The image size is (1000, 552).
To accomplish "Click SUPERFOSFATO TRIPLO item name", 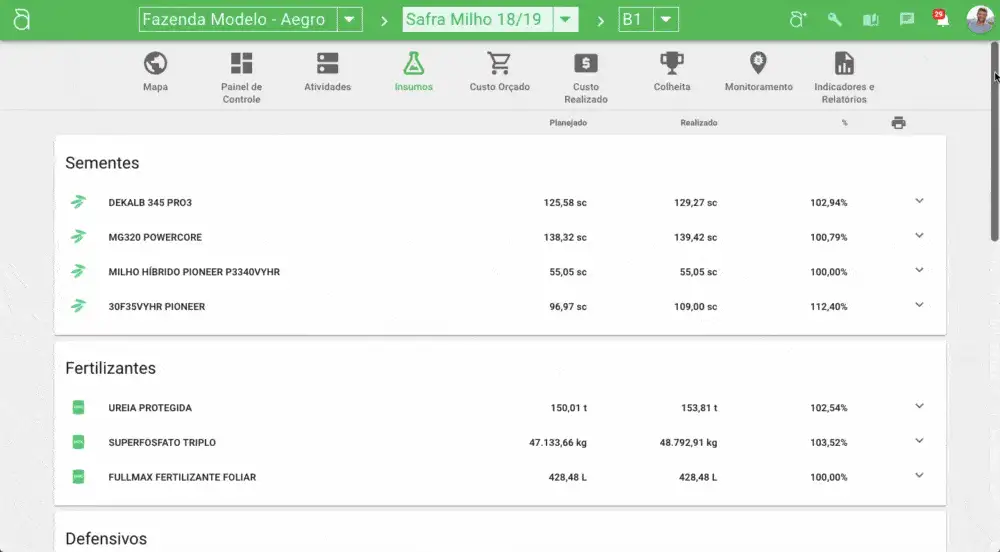I will click(x=161, y=442).
